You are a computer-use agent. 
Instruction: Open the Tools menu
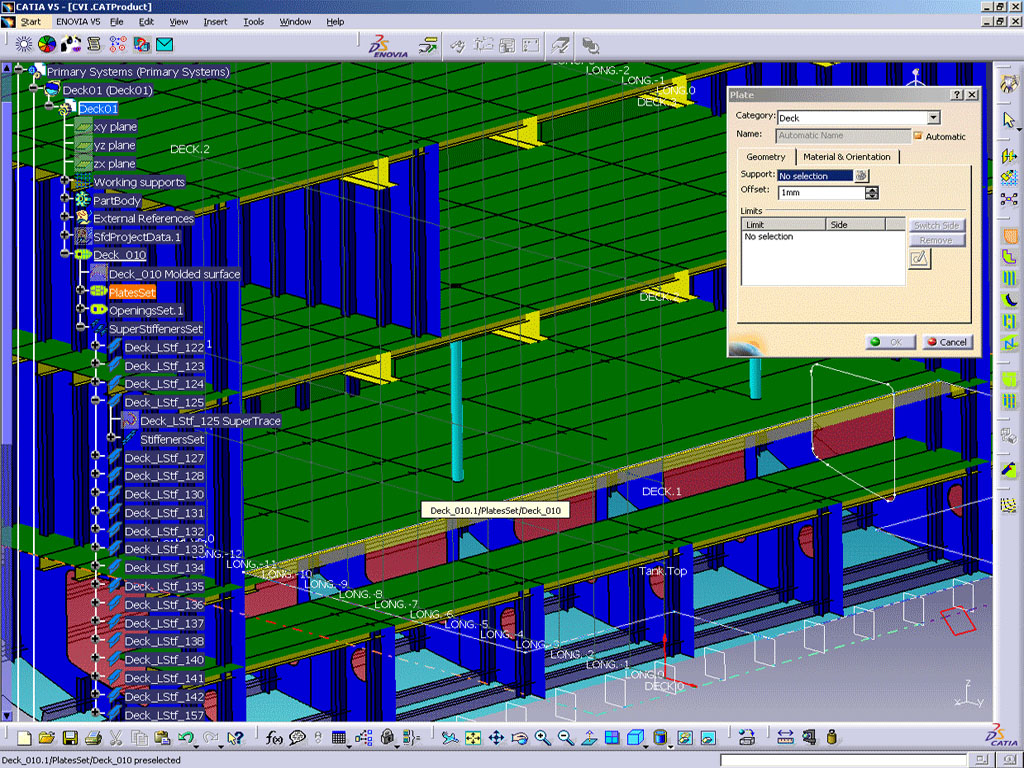(254, 21)
